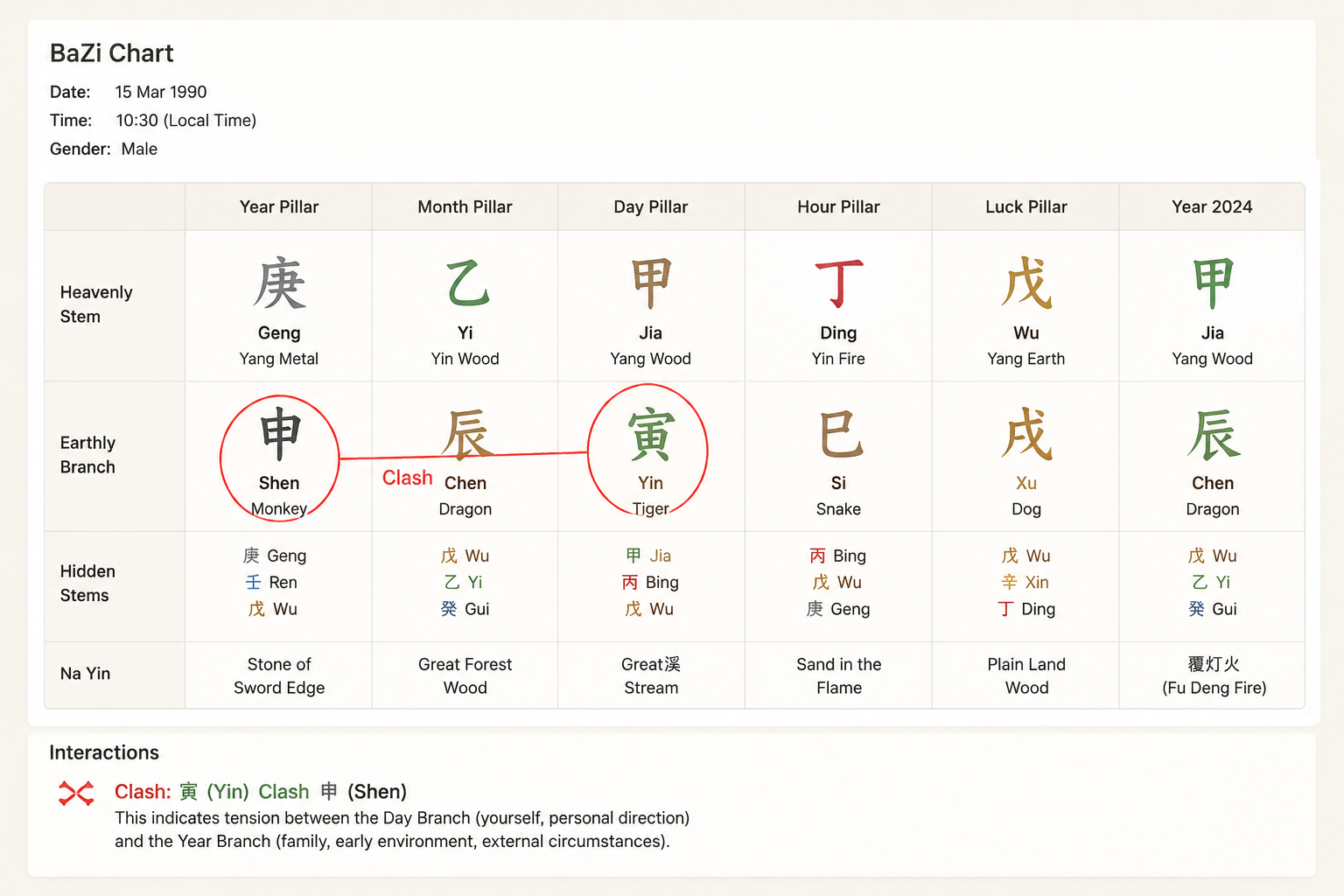Select the Hour Pillar column header

tap(838, 206)
